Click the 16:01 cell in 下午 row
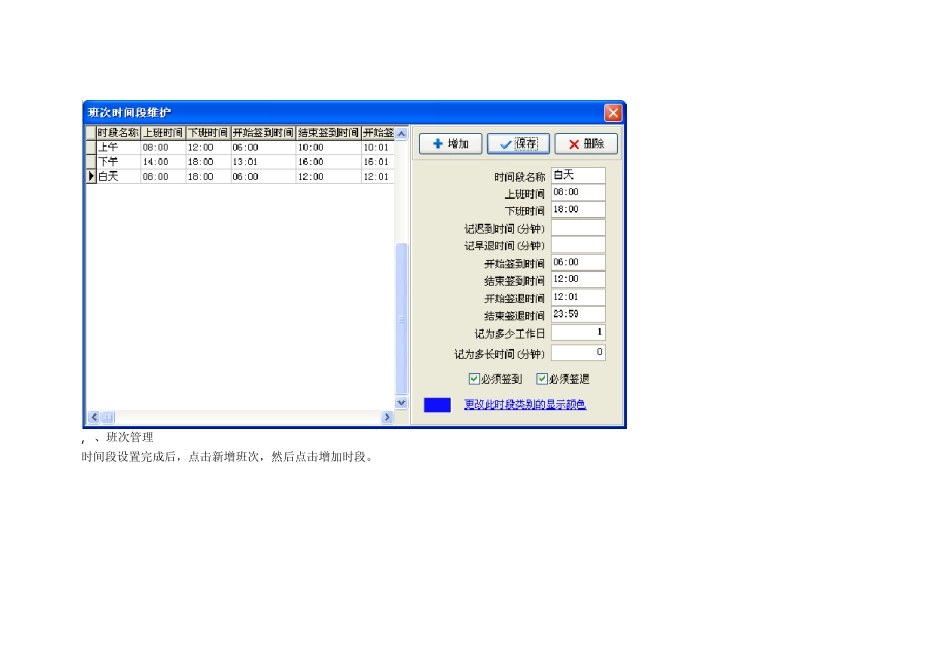 378,162
